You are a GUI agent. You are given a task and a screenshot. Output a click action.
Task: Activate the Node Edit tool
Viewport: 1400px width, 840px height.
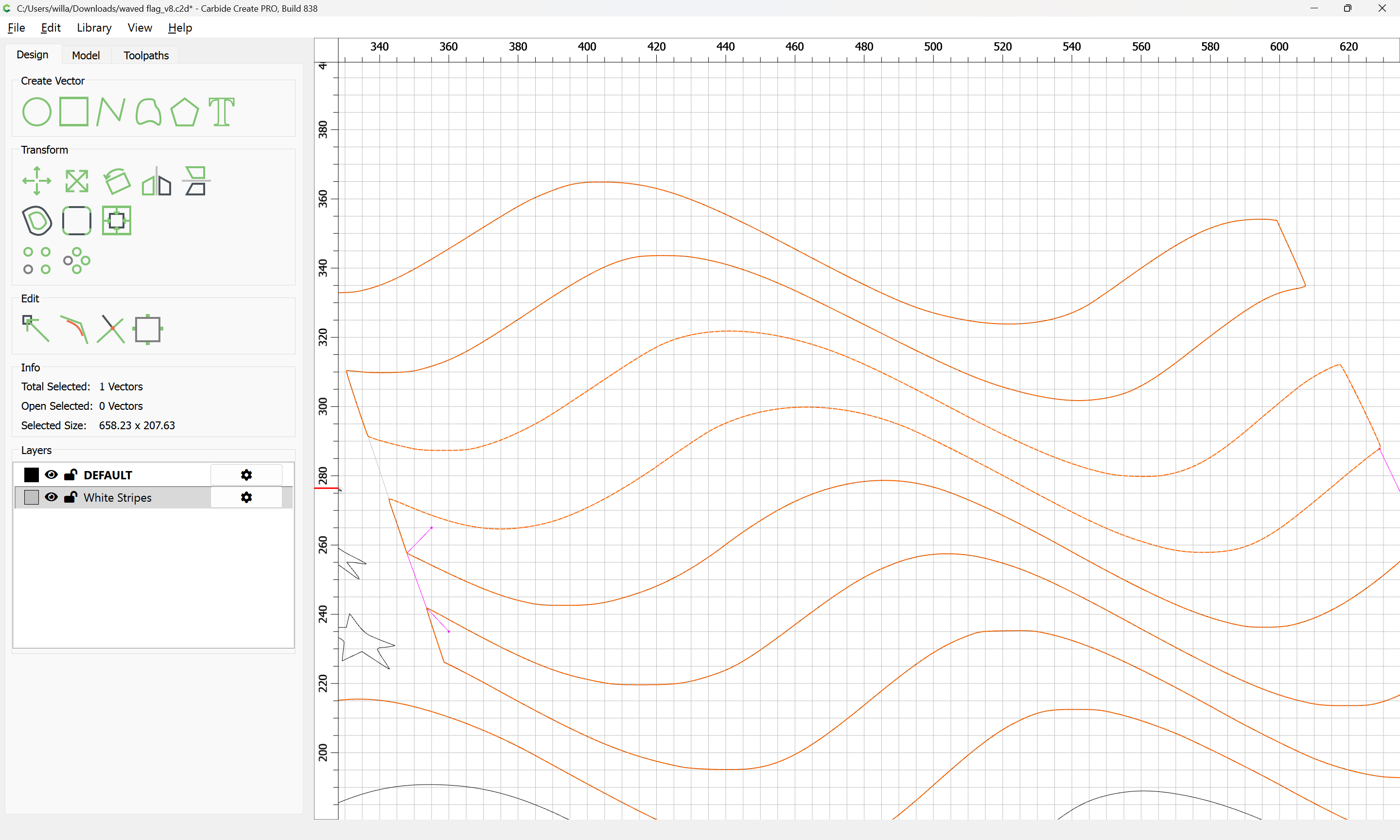[35, 329]
